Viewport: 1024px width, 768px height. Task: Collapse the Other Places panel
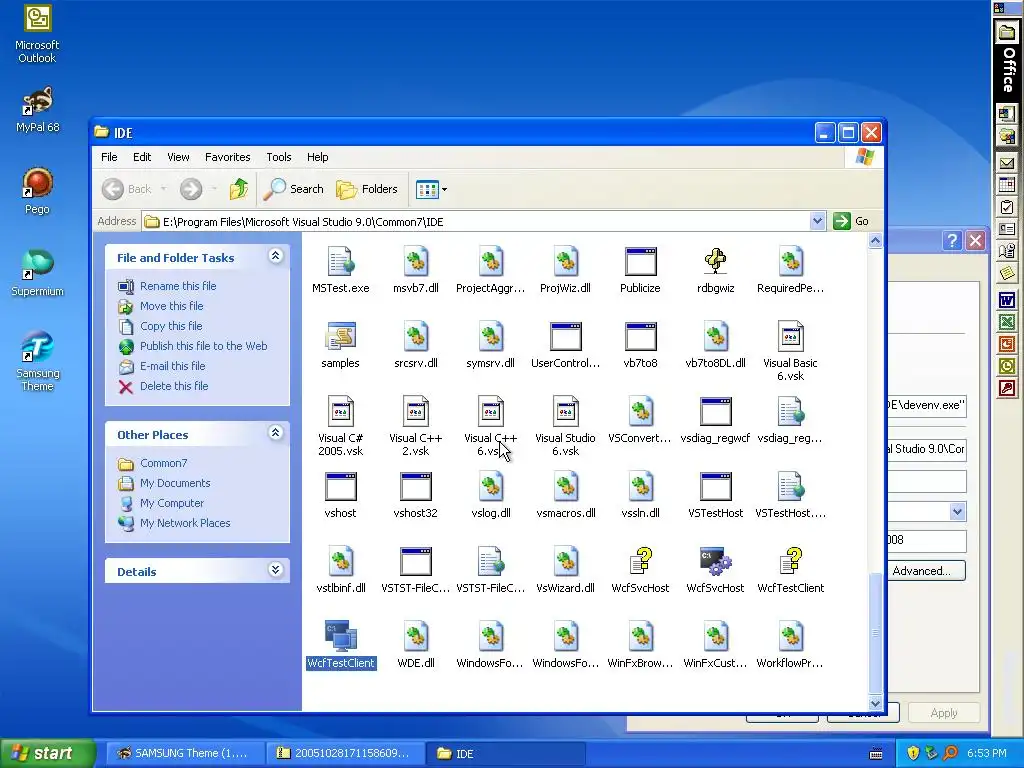[x=276, y=433]
